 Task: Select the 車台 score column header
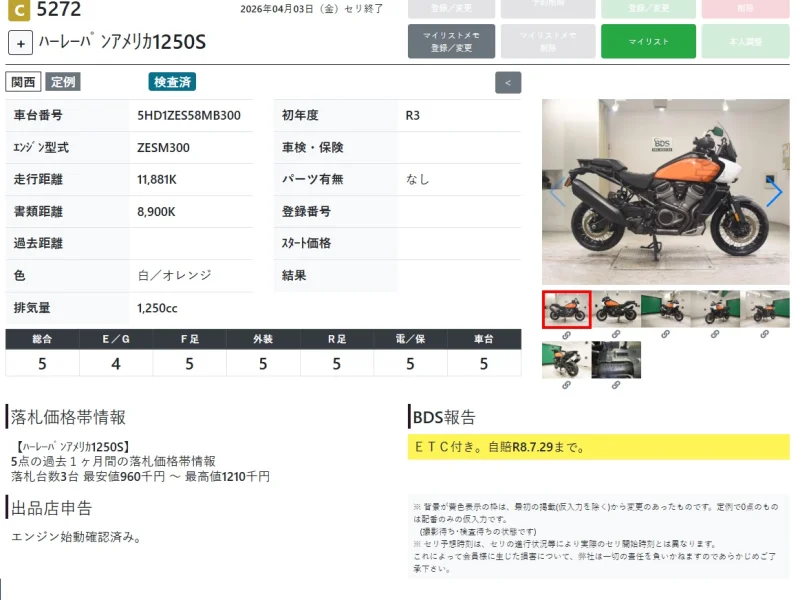pyautogui.click(x=484, y=339)
